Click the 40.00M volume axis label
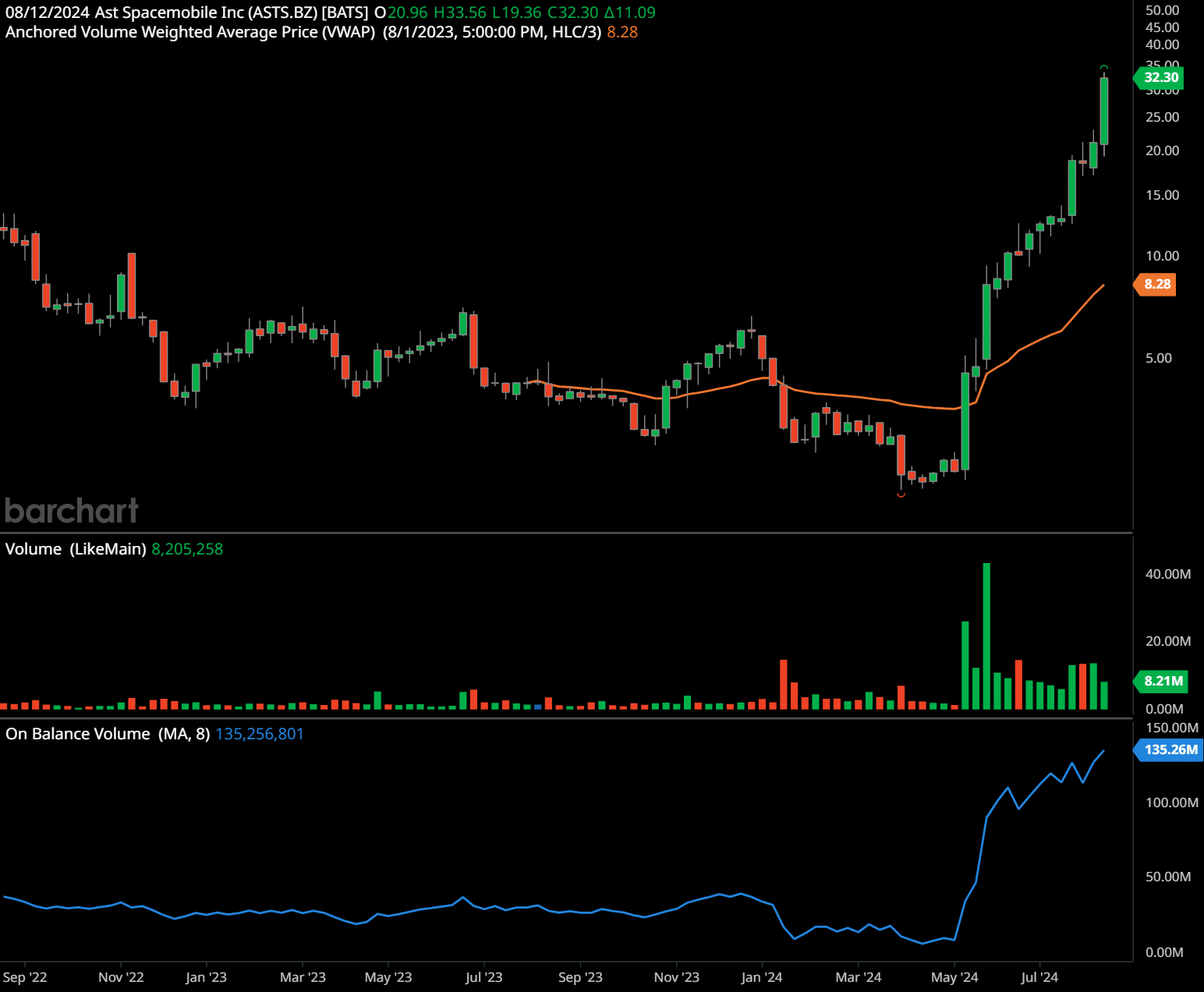 [x=1167, y=574]
